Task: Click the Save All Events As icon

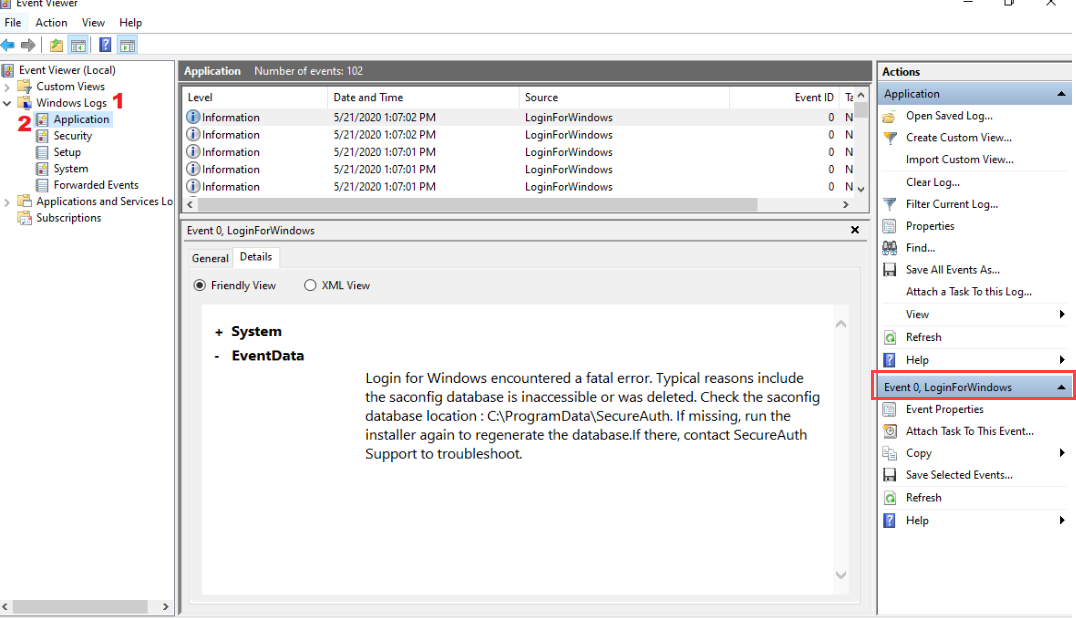Action: pos(889,270)
